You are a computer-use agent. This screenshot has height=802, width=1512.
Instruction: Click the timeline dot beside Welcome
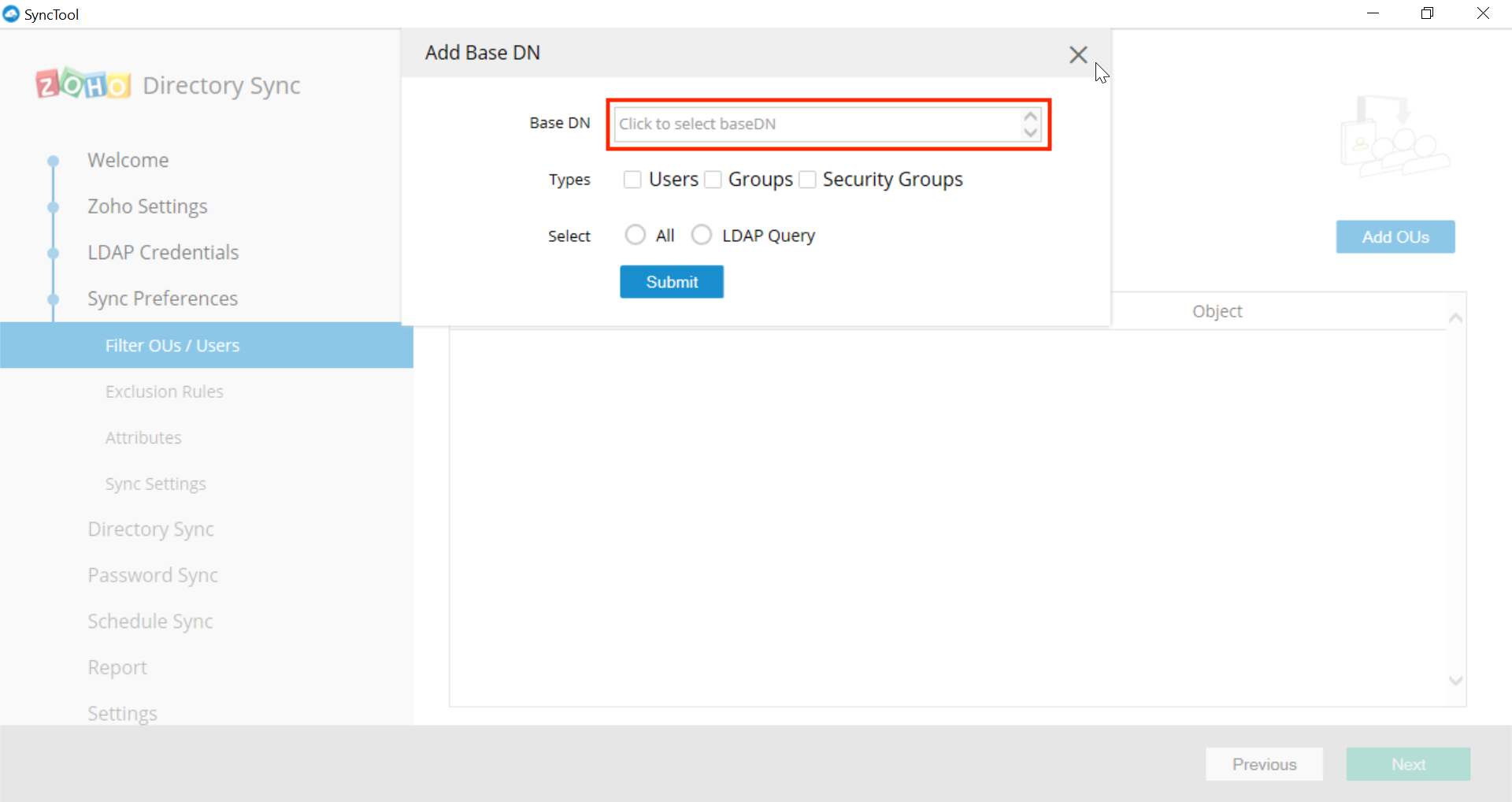[53, 161]
